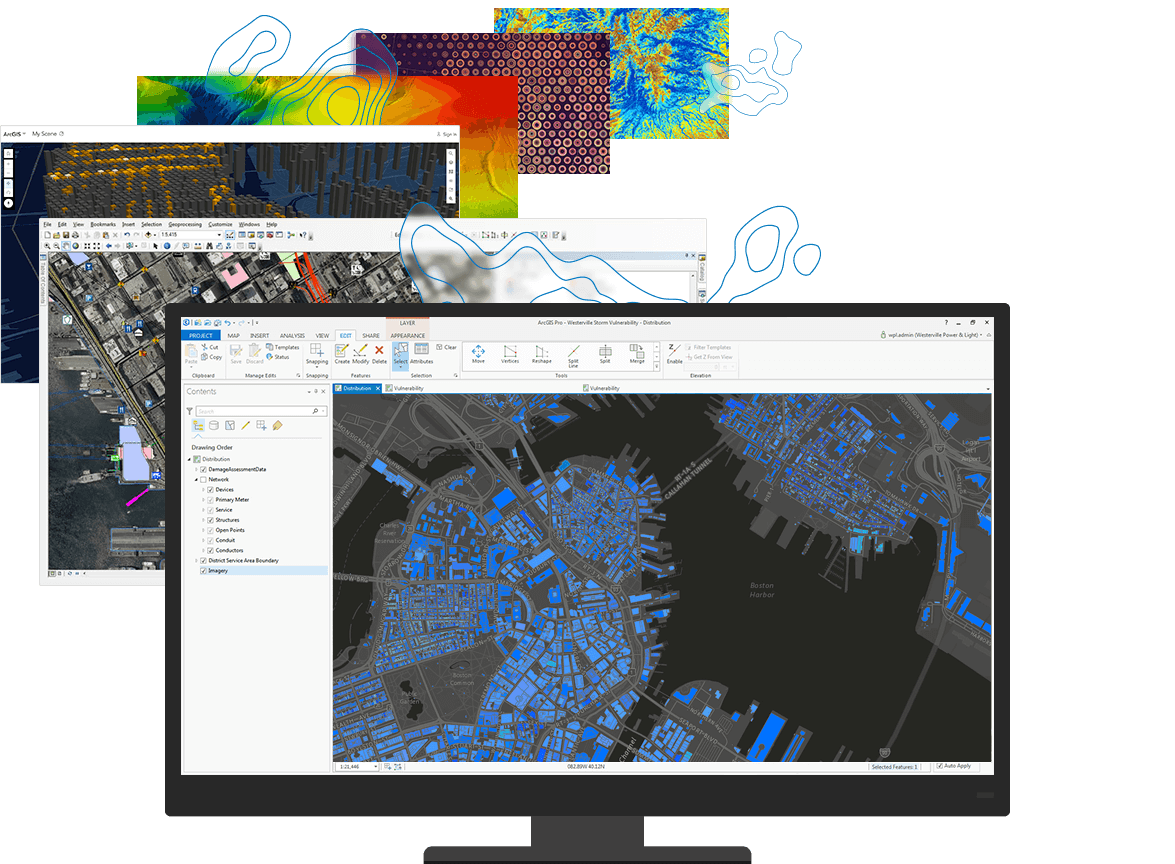Open the Create Features tool
The image size is (1175, 864).
tap(340, 351)
